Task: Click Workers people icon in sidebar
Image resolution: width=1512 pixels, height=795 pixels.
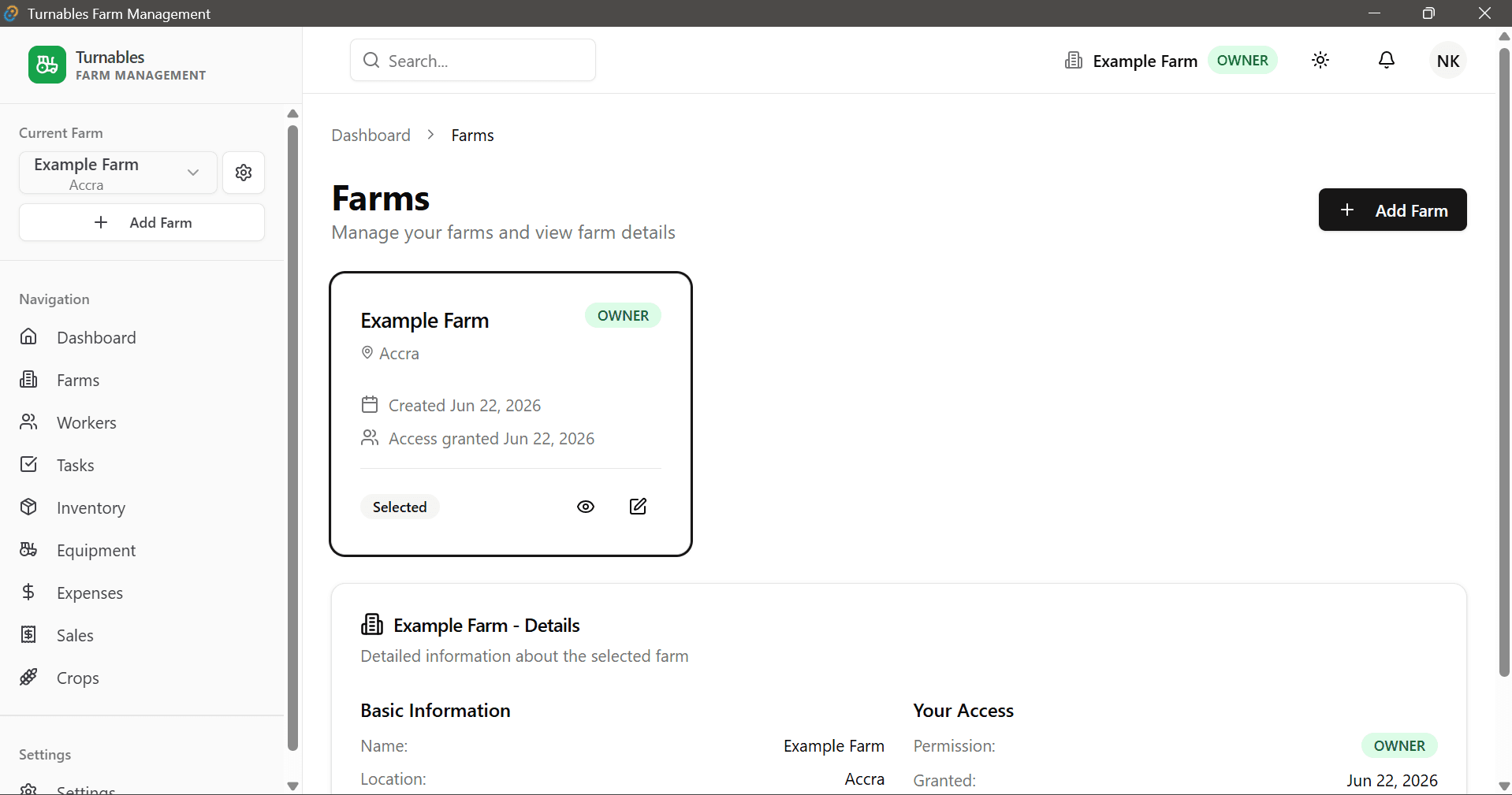Action: 28,422
